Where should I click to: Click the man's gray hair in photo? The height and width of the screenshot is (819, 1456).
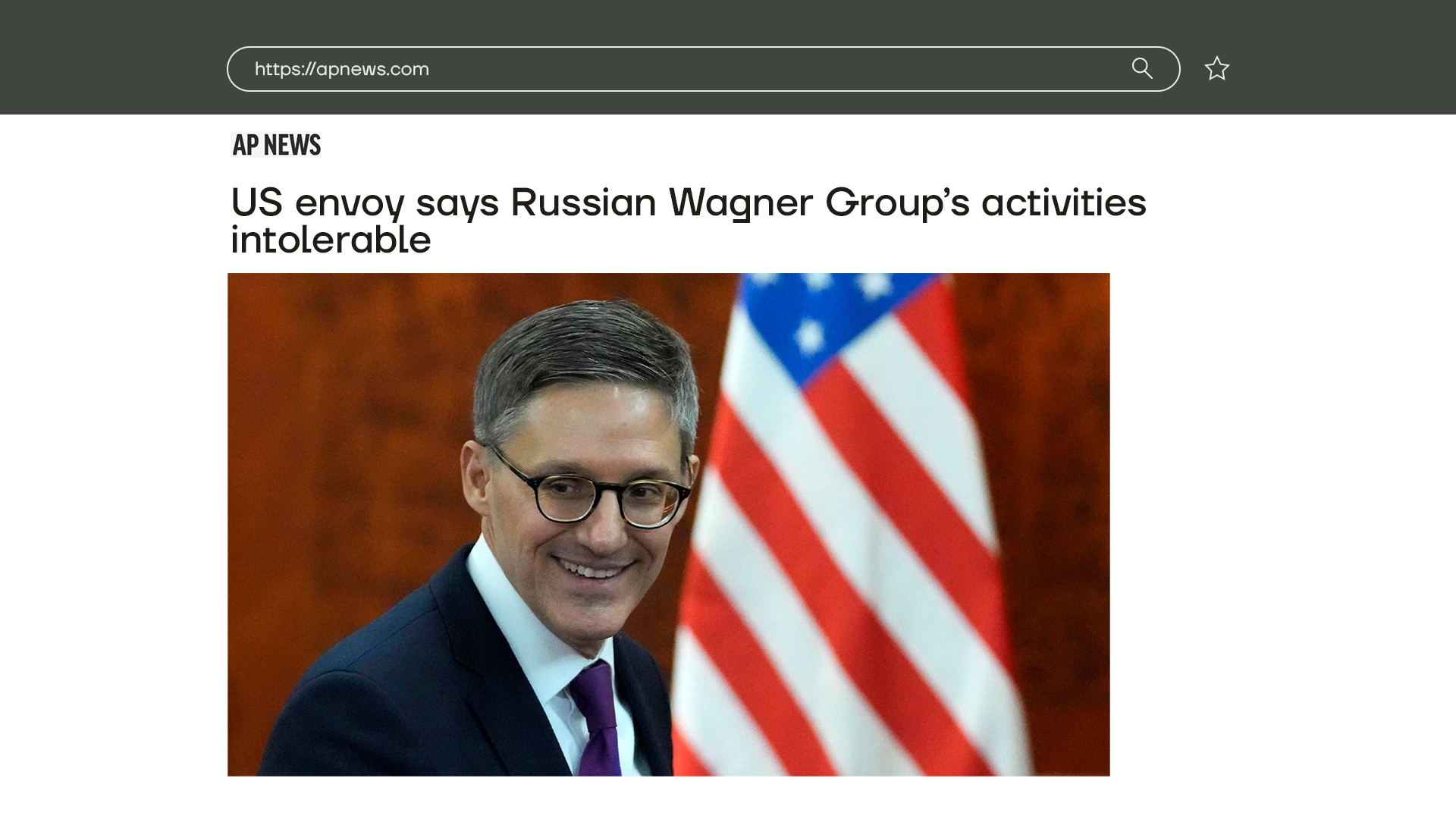[x=584, y=356]
